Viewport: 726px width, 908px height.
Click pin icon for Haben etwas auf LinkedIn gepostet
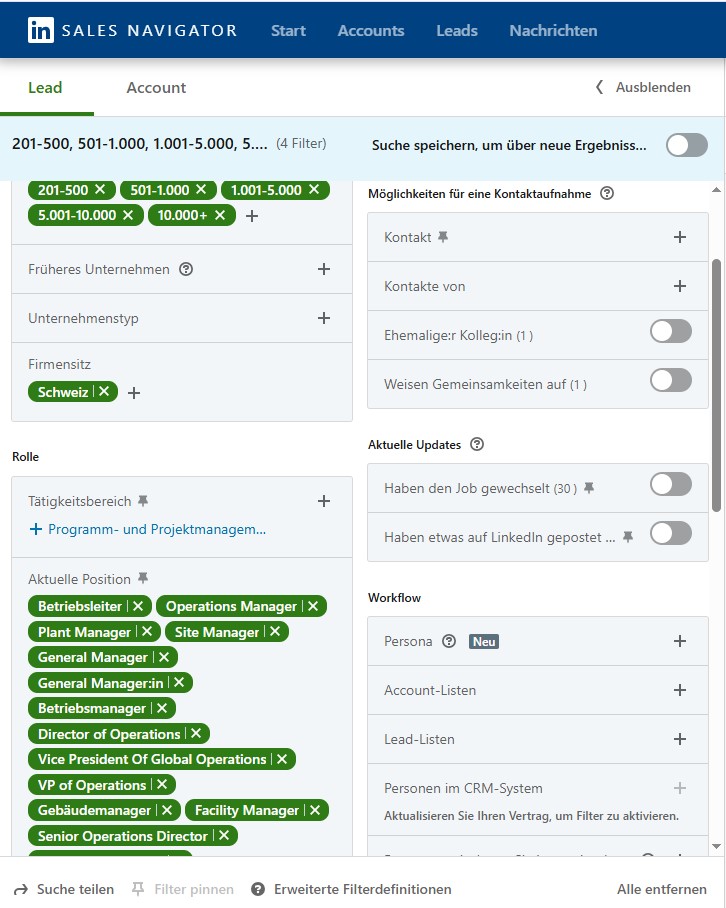point(628,537)
